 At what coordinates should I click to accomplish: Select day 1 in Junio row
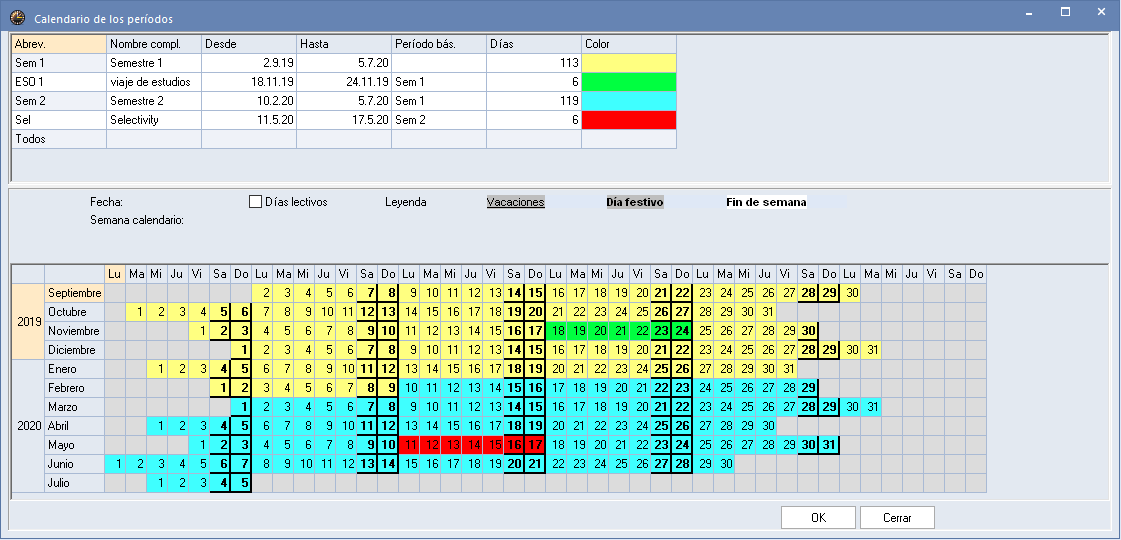click(115, 463)
